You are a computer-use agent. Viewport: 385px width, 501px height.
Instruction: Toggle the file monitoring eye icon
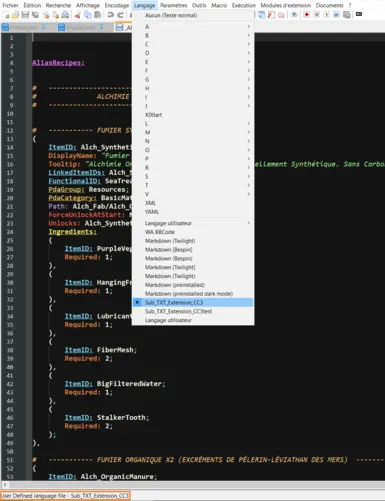click(x=294, y=15)
